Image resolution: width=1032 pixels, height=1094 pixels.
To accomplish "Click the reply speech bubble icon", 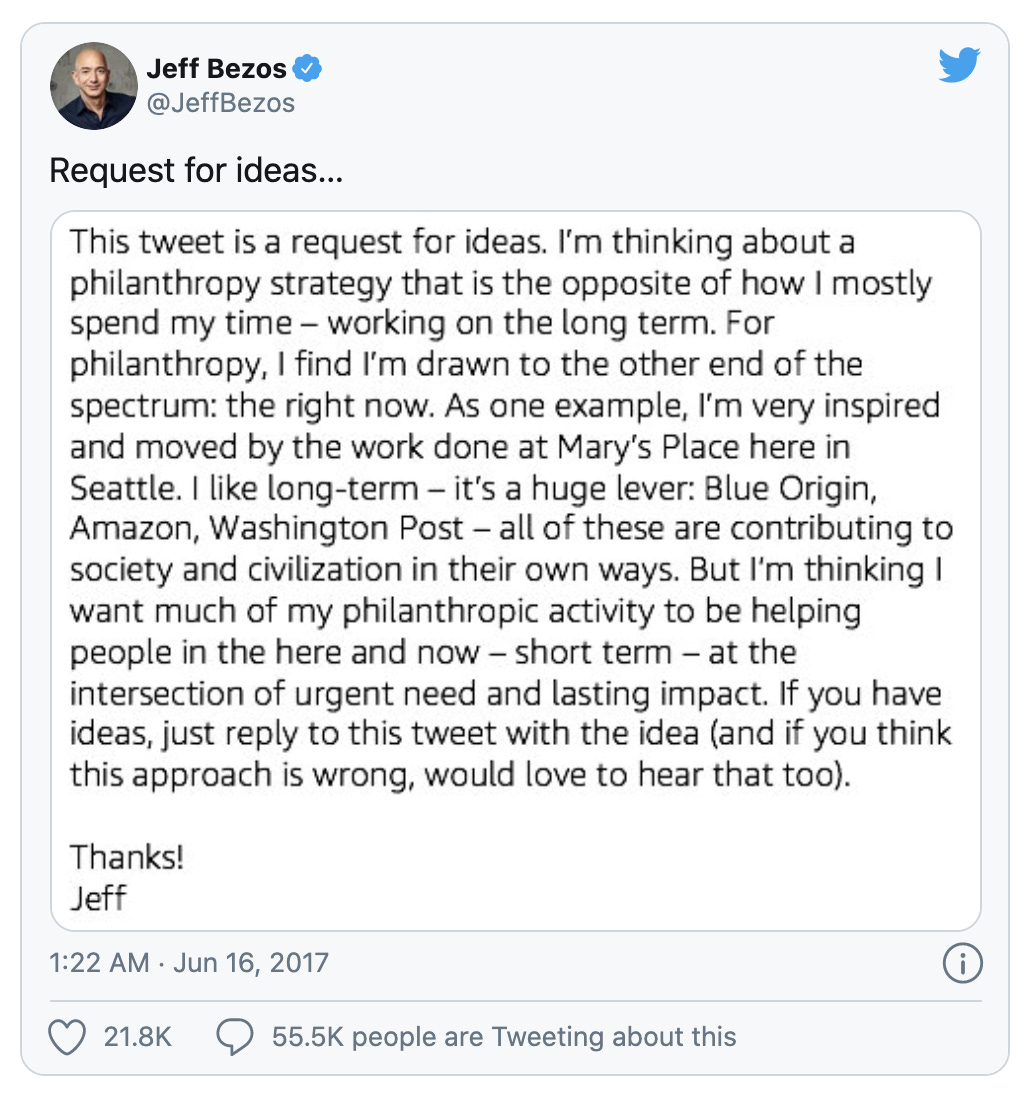I will (234, 1037).
